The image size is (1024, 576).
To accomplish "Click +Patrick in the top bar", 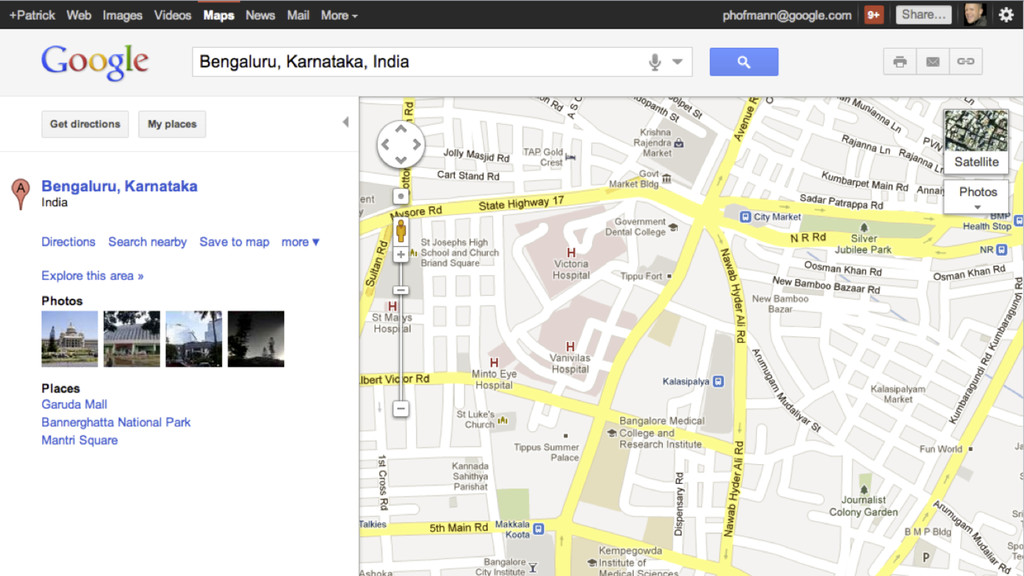I will (32, 15).
